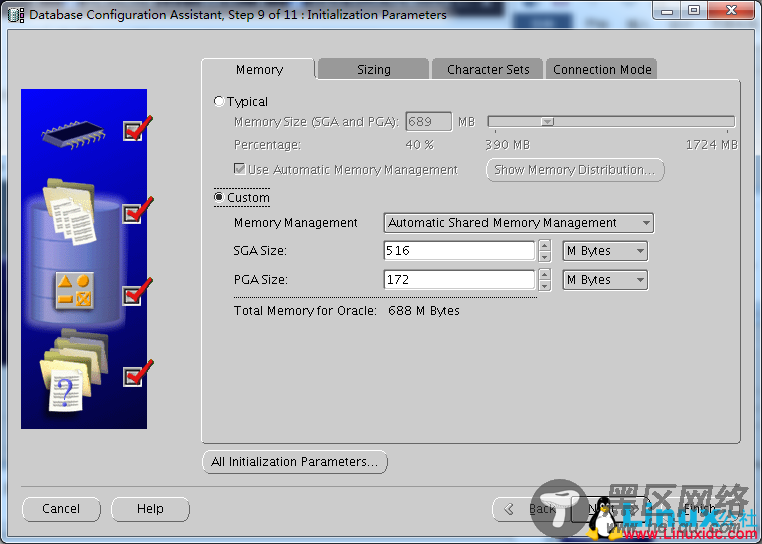Click the 40 % percentage value

tap(419, 145)
